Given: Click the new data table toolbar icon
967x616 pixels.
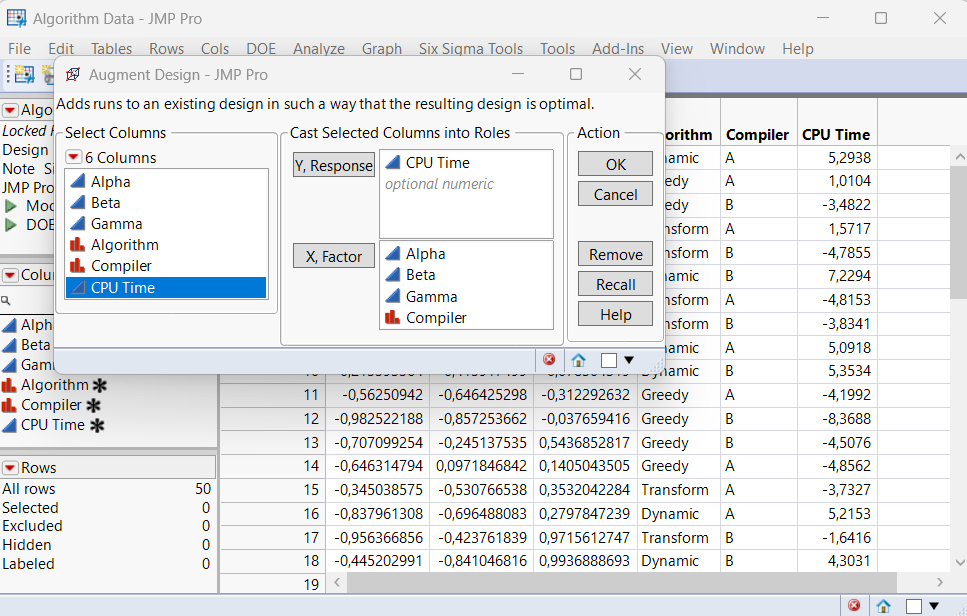Looking at the screenshot, I should (x=23, y=75).
